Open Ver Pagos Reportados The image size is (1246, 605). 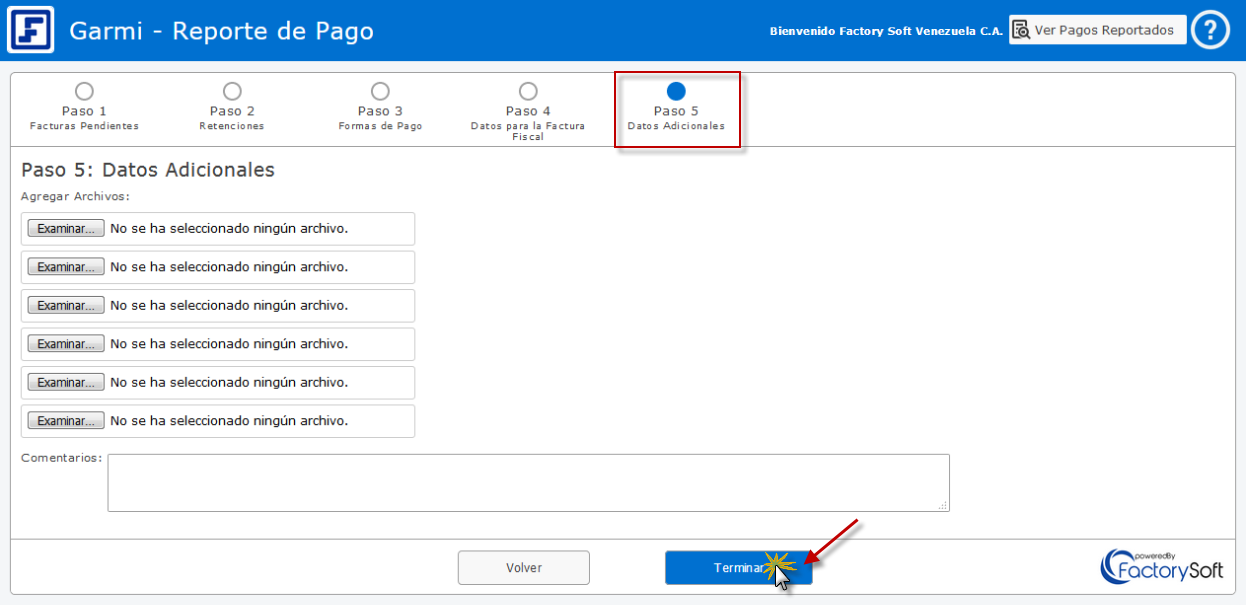1097,30
